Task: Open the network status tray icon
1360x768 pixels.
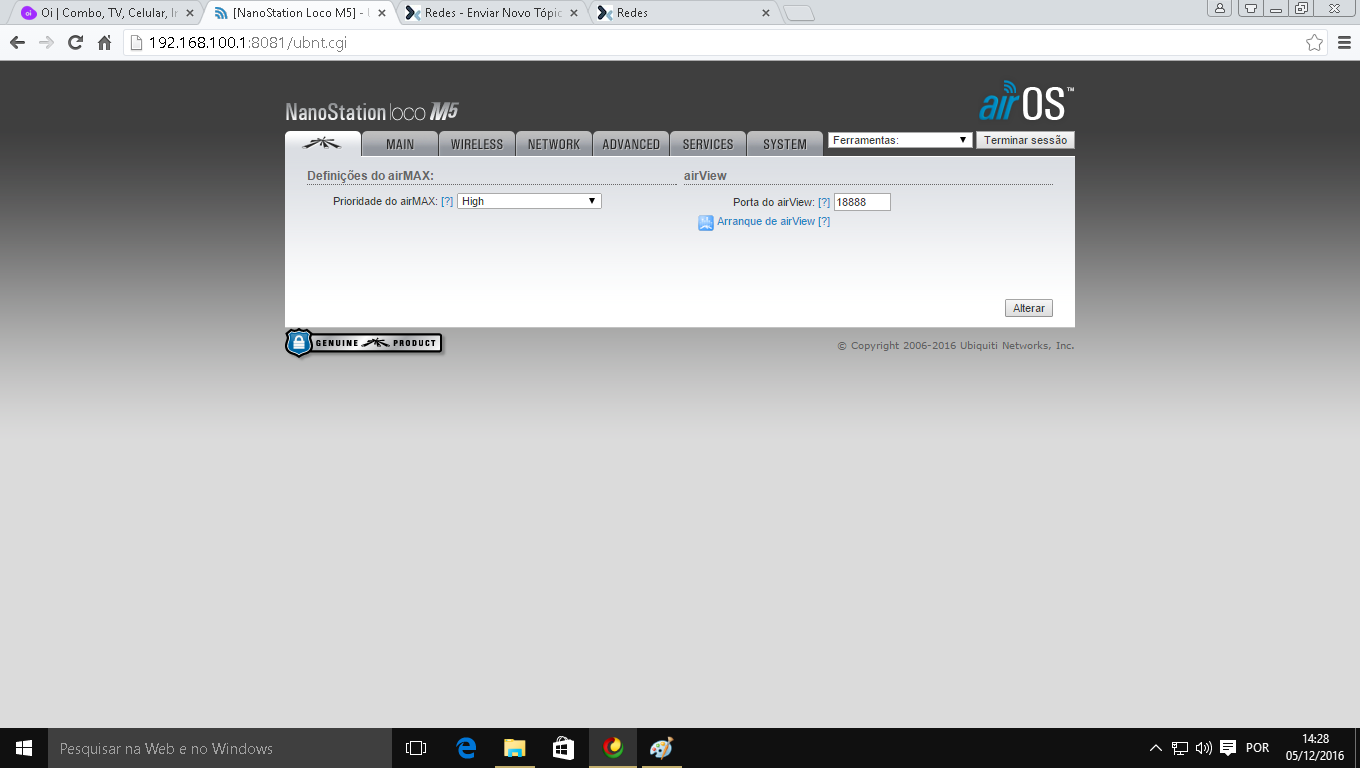Action: coord(1180,748)
